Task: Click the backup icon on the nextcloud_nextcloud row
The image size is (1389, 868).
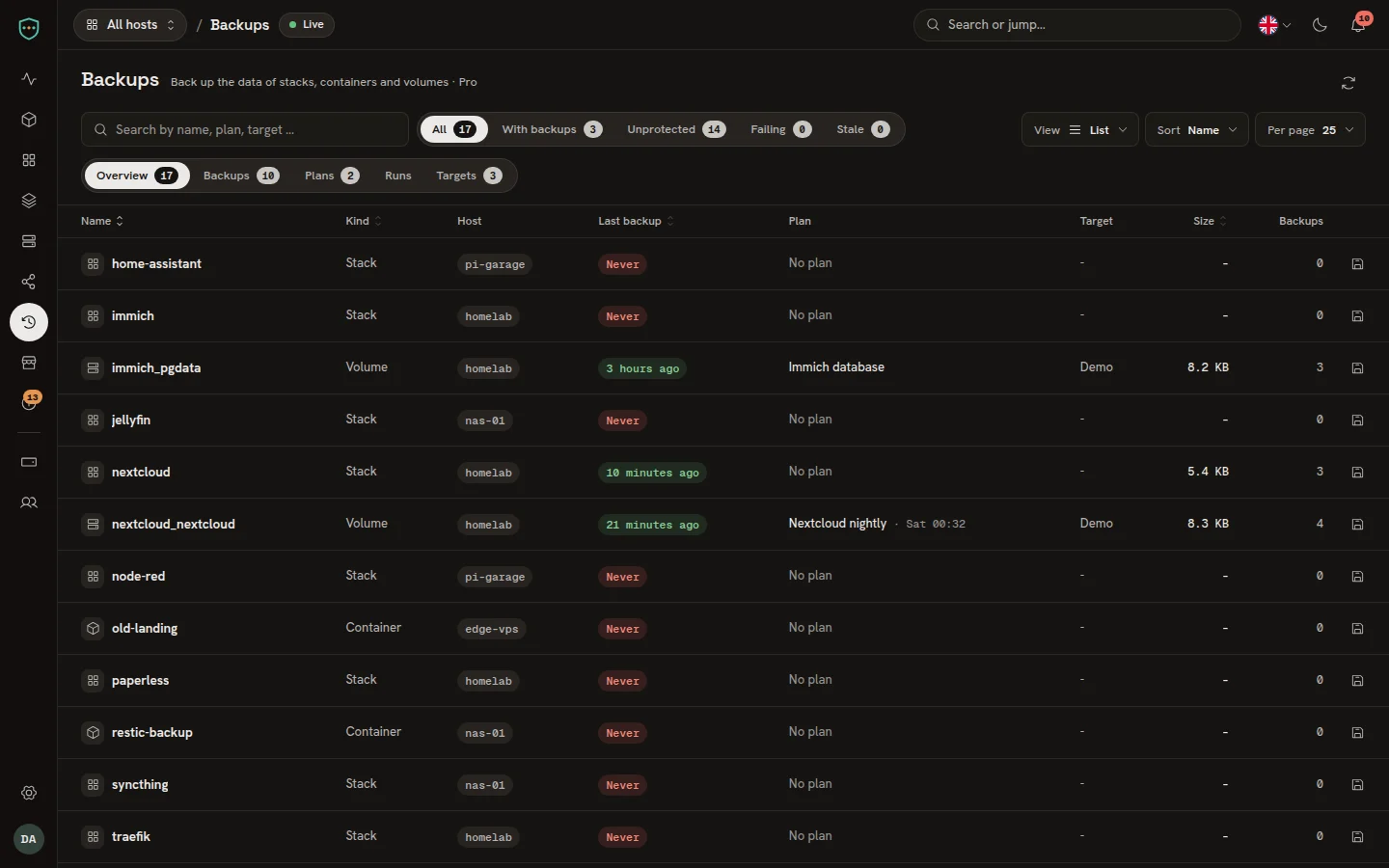Action: tap(1357, 525)
